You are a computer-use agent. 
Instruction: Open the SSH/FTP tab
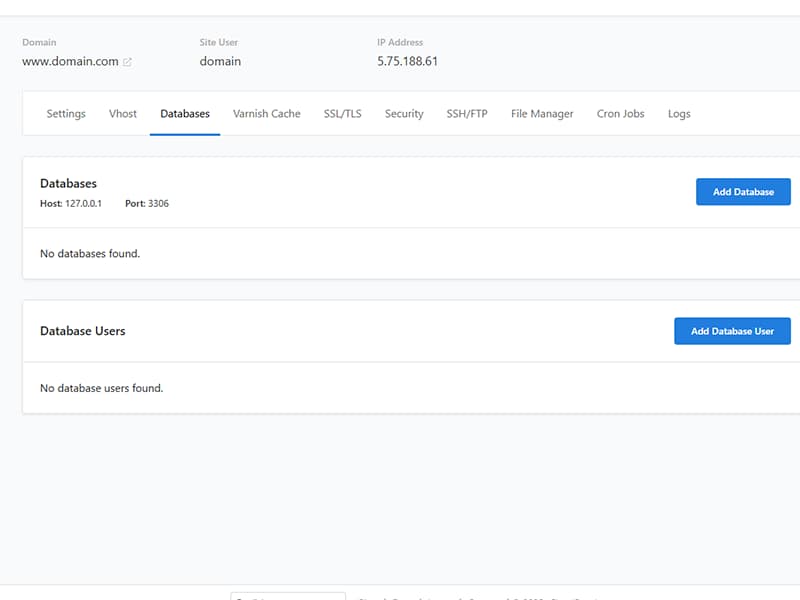tap(467, 114)
